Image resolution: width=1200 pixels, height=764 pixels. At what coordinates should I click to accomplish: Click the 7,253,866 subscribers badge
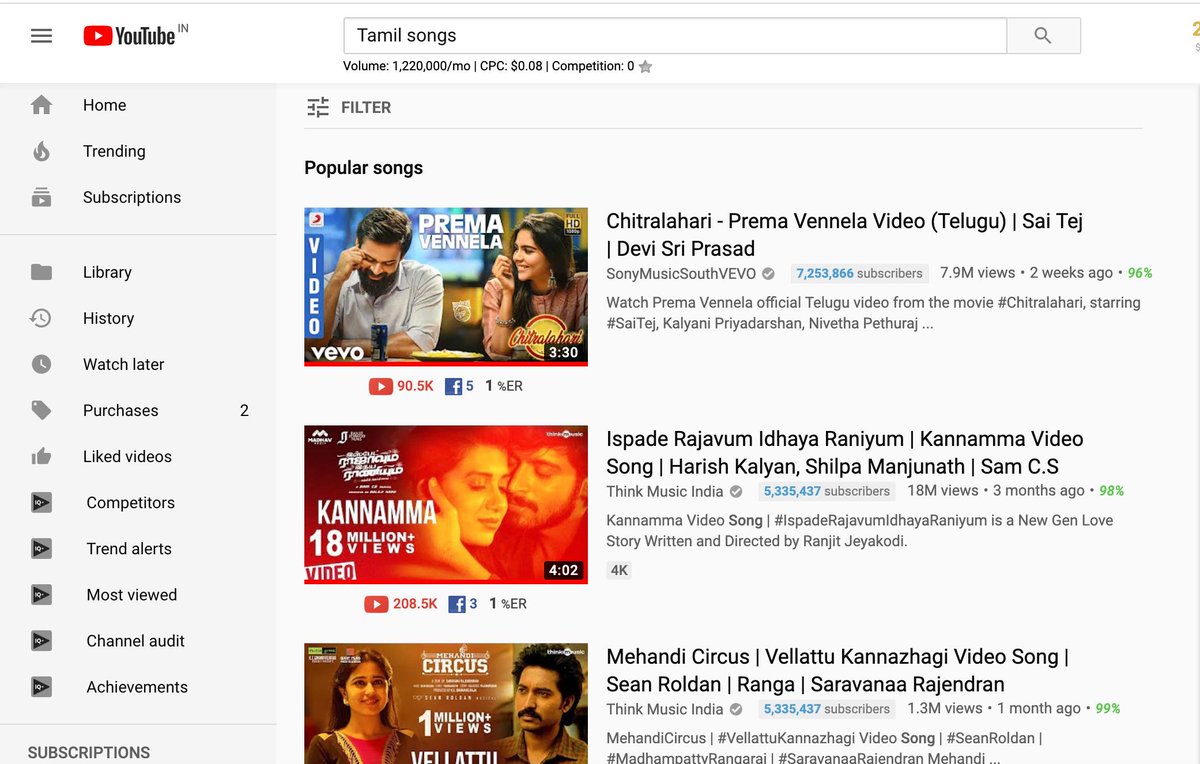[x=859, y=273]
